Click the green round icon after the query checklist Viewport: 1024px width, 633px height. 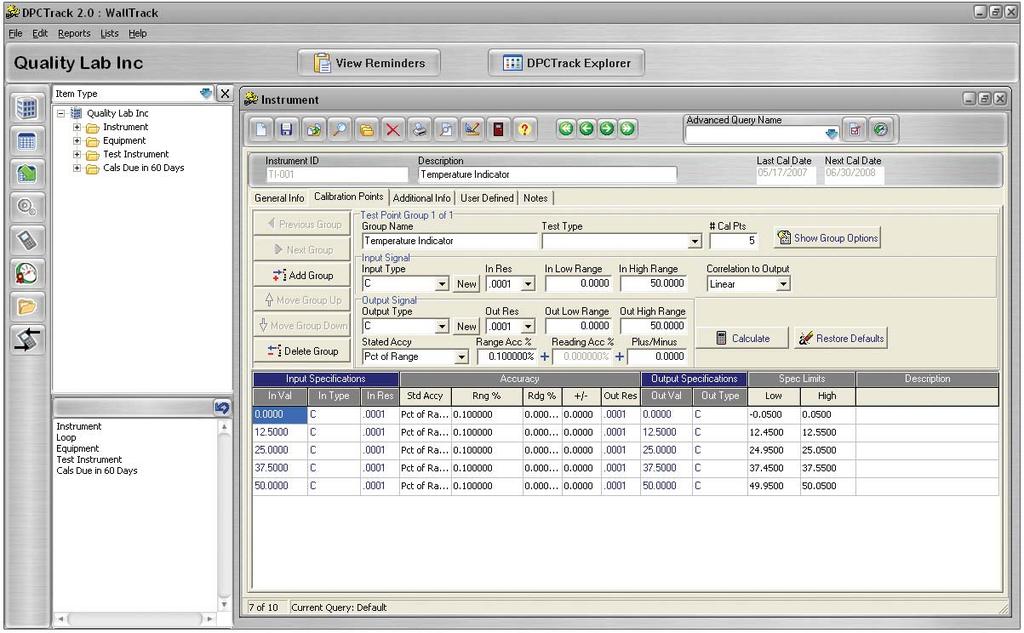tap(880, 130)
